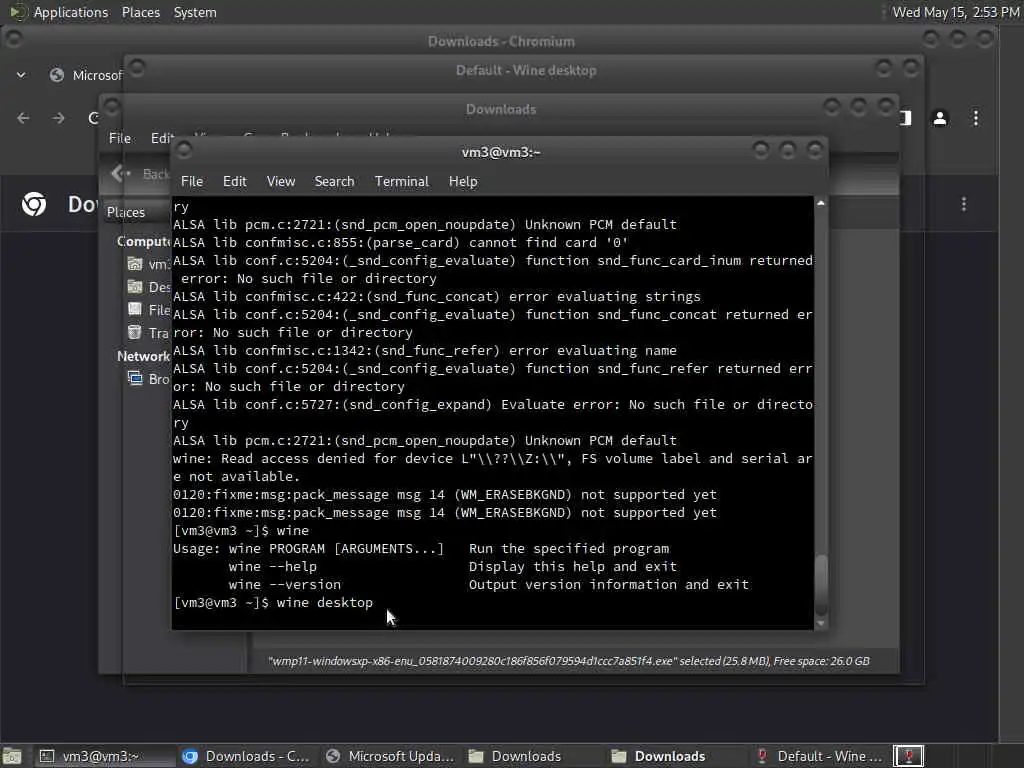The width and height of the screenshot is (1024, 768).
Task: Open the Terminal menu in terminal window
Action: click(x=402, y=182)
